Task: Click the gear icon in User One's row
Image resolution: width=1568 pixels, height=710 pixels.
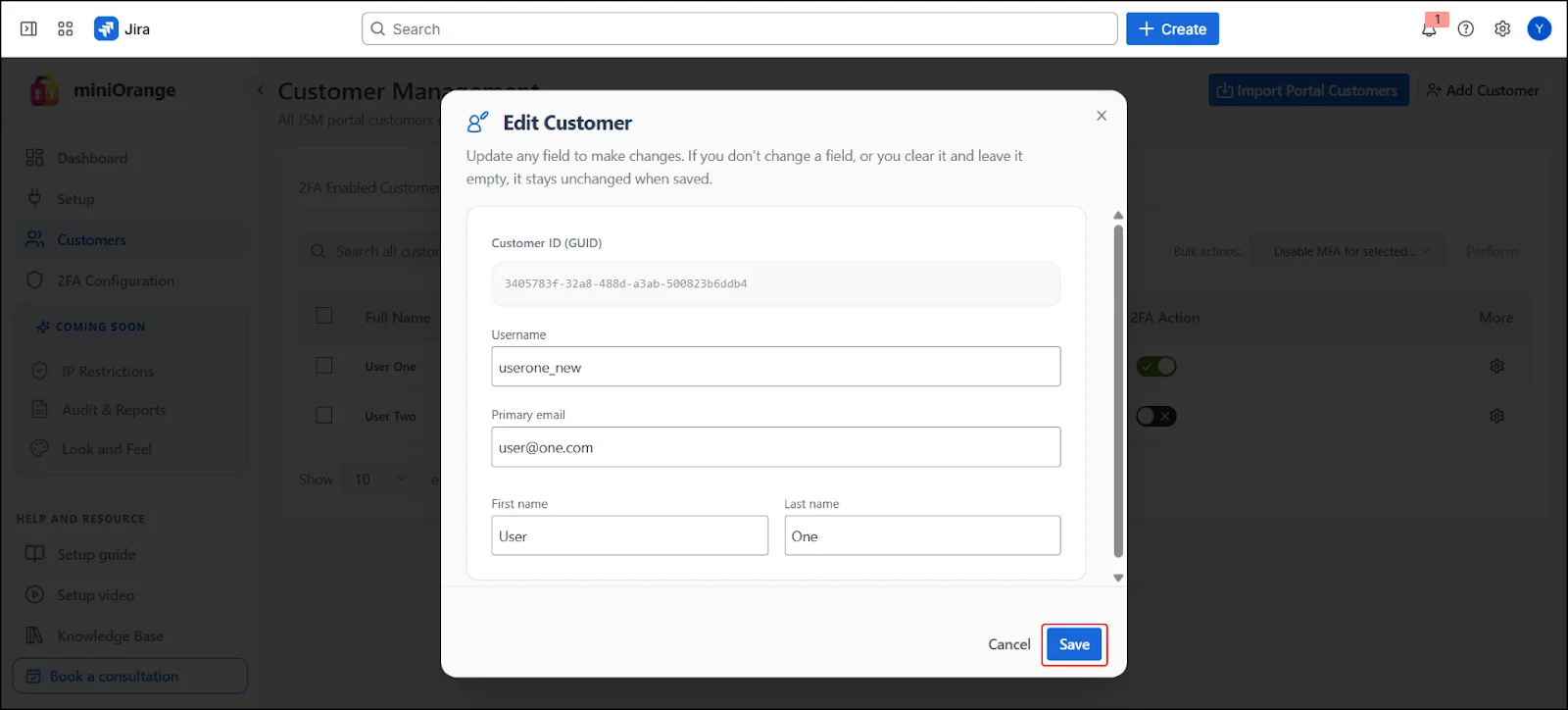Action: click(x=1496, y=365)
